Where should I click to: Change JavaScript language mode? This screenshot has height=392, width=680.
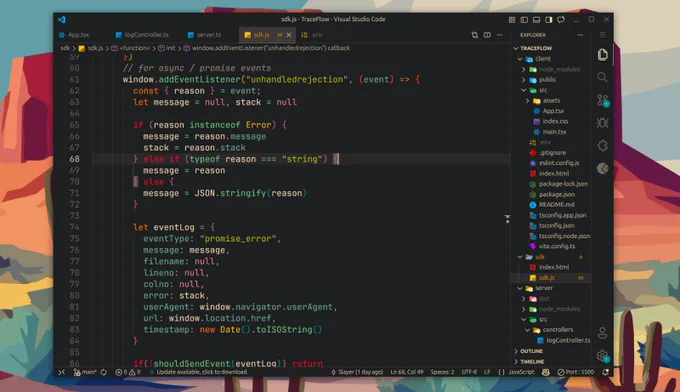pyautogui.click(x=521, y=372)
